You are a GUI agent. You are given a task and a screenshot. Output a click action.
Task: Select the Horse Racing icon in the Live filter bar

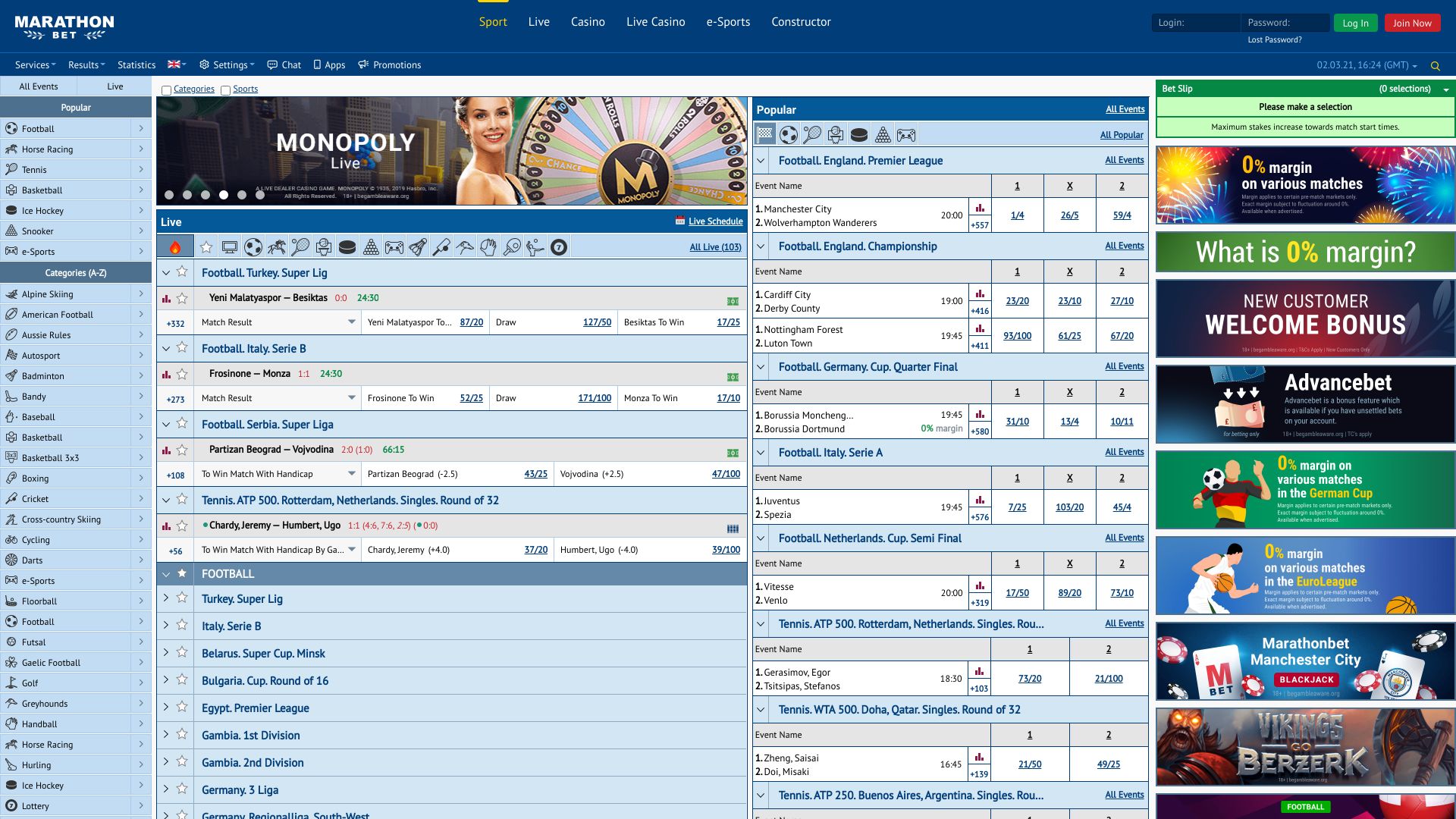pyautogui.click(x=278, y=246)
